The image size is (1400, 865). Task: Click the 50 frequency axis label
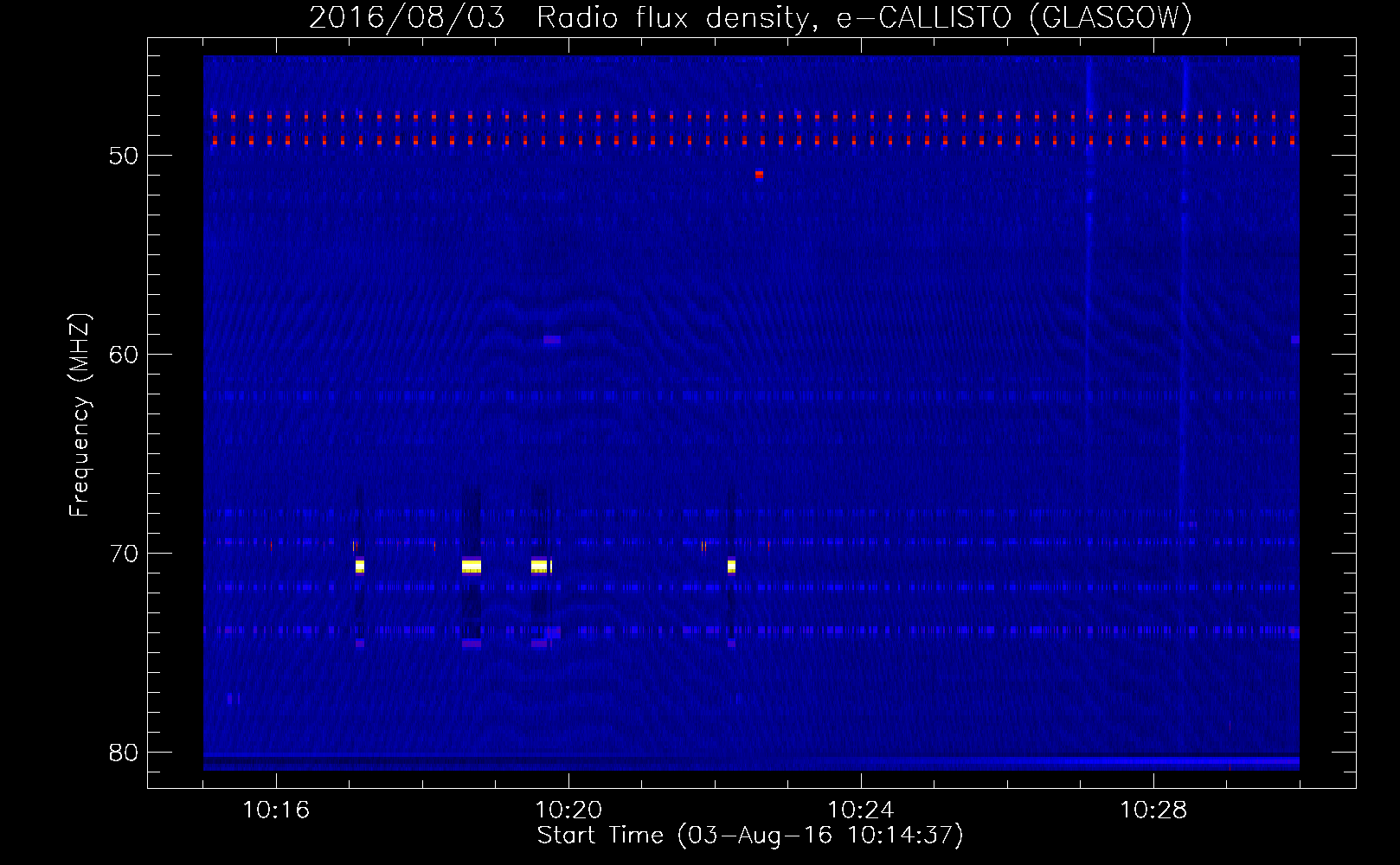pos(124,156)
